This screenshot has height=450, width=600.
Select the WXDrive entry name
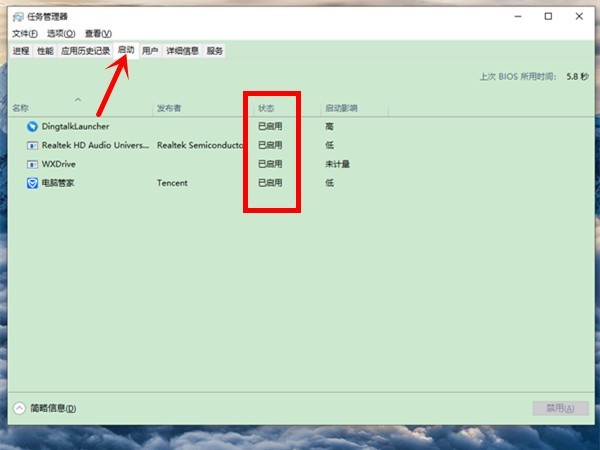(59, 164)
